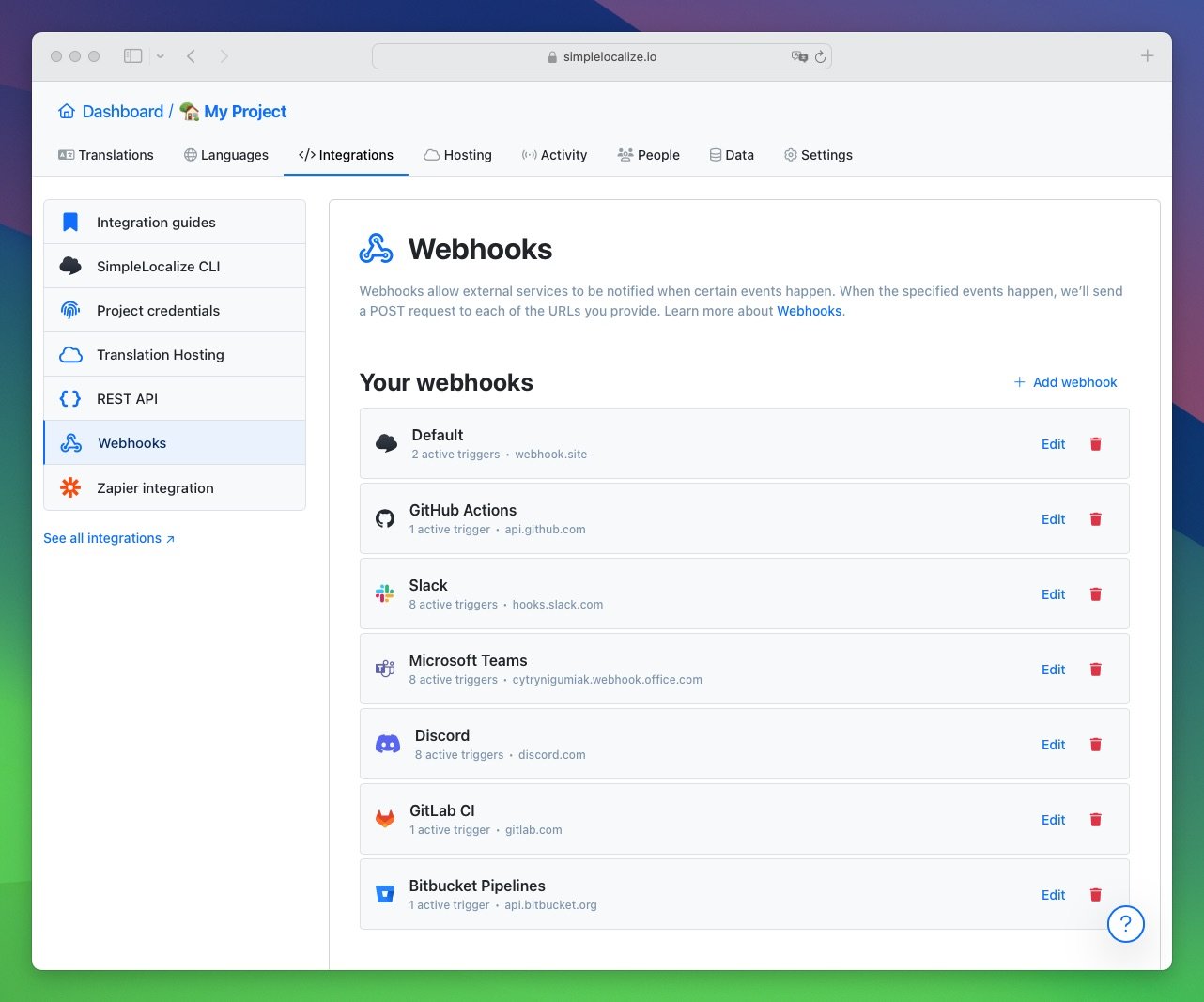Viewport: 1204px width, 1002px height.
Task: Delete the Discord webhook
Action: coord(1095,745)
